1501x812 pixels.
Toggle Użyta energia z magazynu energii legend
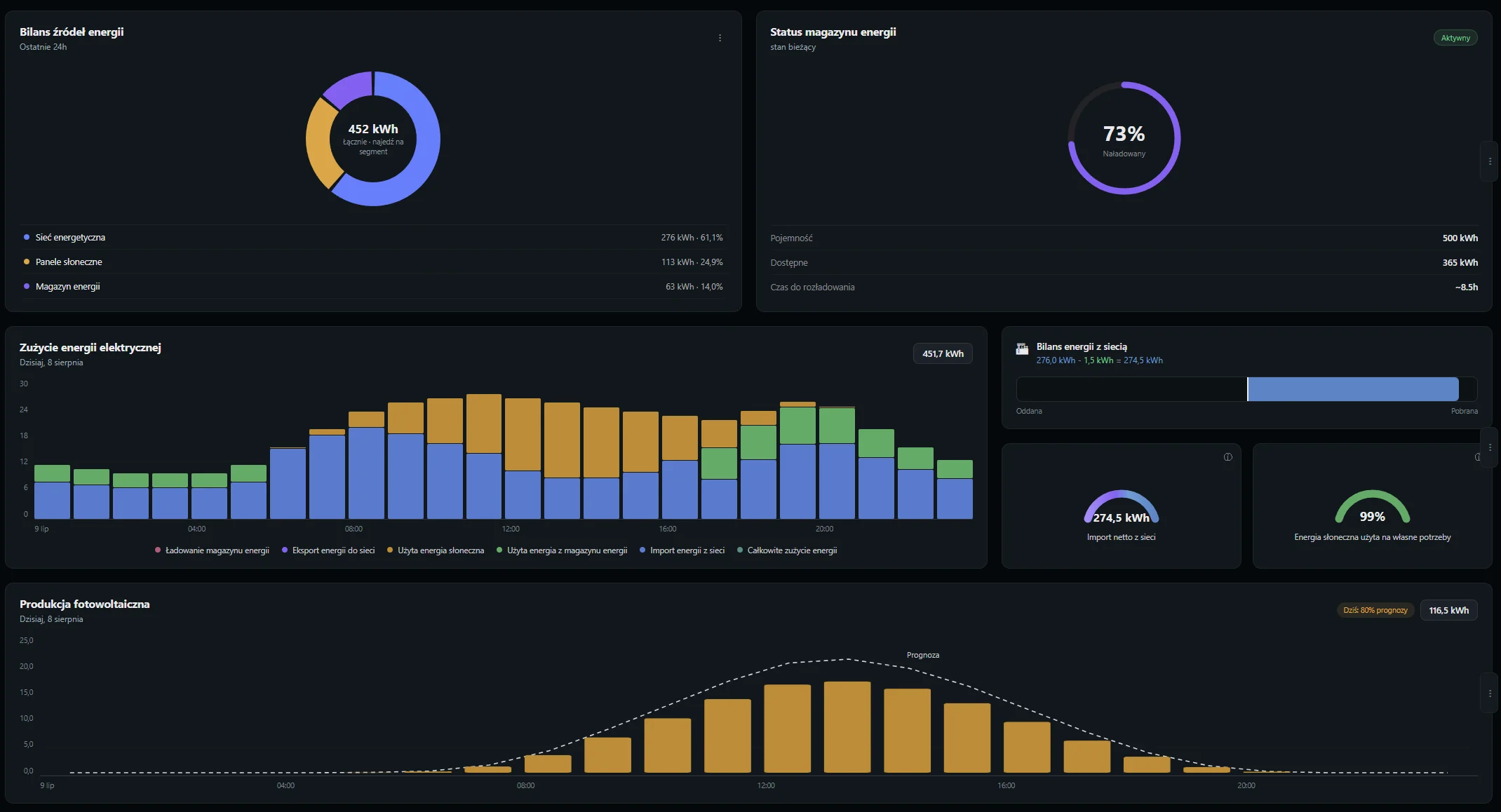point(562,550)
